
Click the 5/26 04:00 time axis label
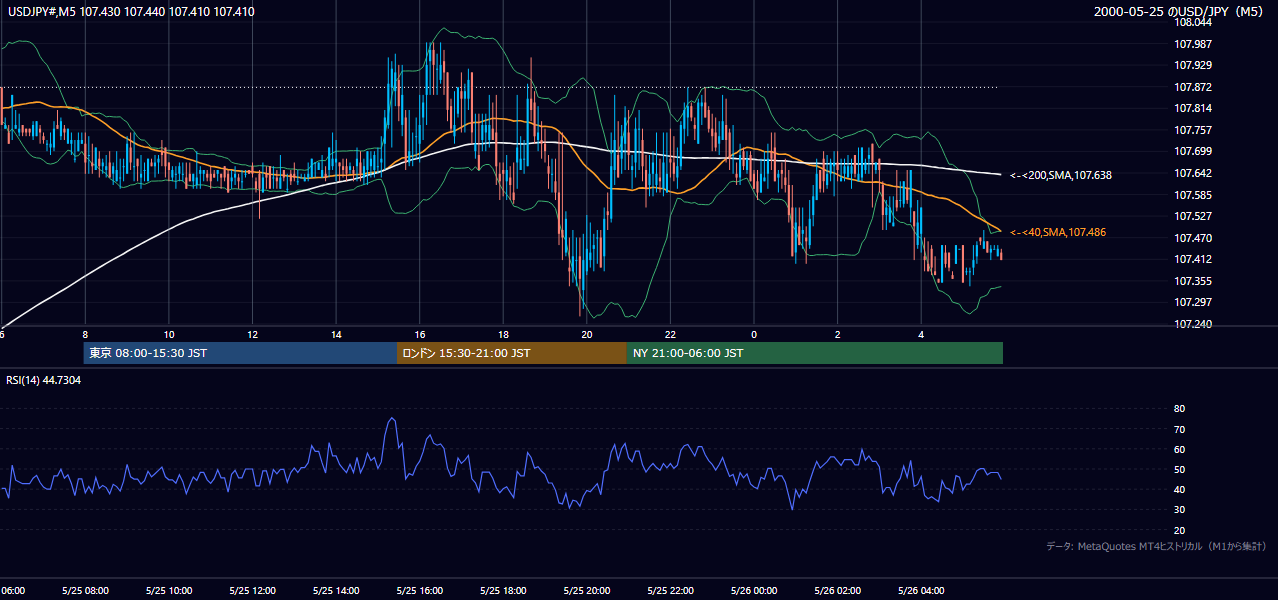tap(922, 590)
